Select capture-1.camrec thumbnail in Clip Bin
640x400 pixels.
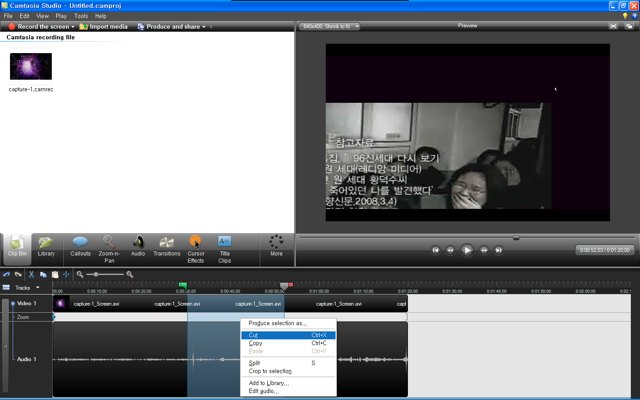click(31, 66)
